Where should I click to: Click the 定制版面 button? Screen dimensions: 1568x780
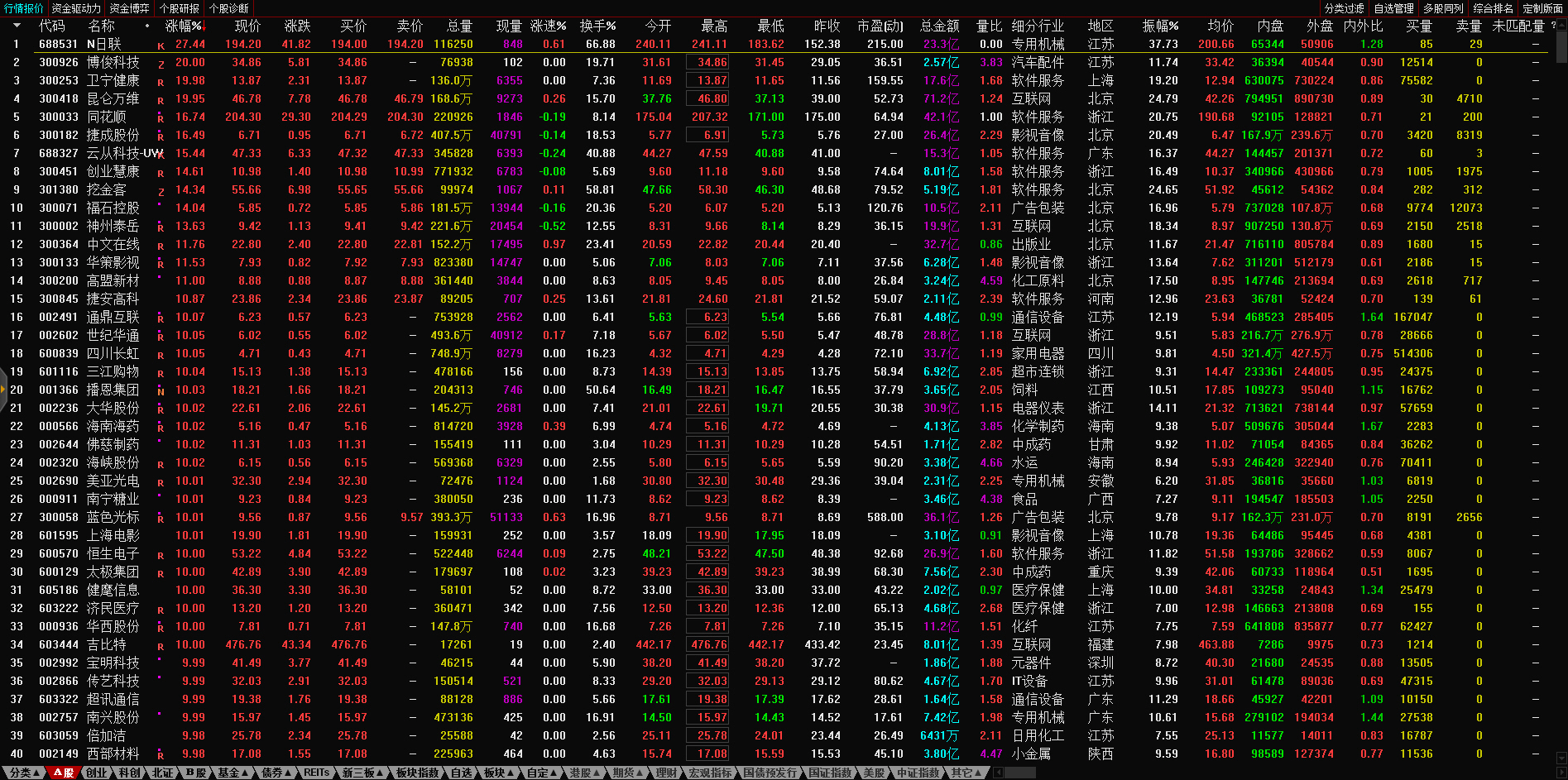click(x=1542, y=8)
